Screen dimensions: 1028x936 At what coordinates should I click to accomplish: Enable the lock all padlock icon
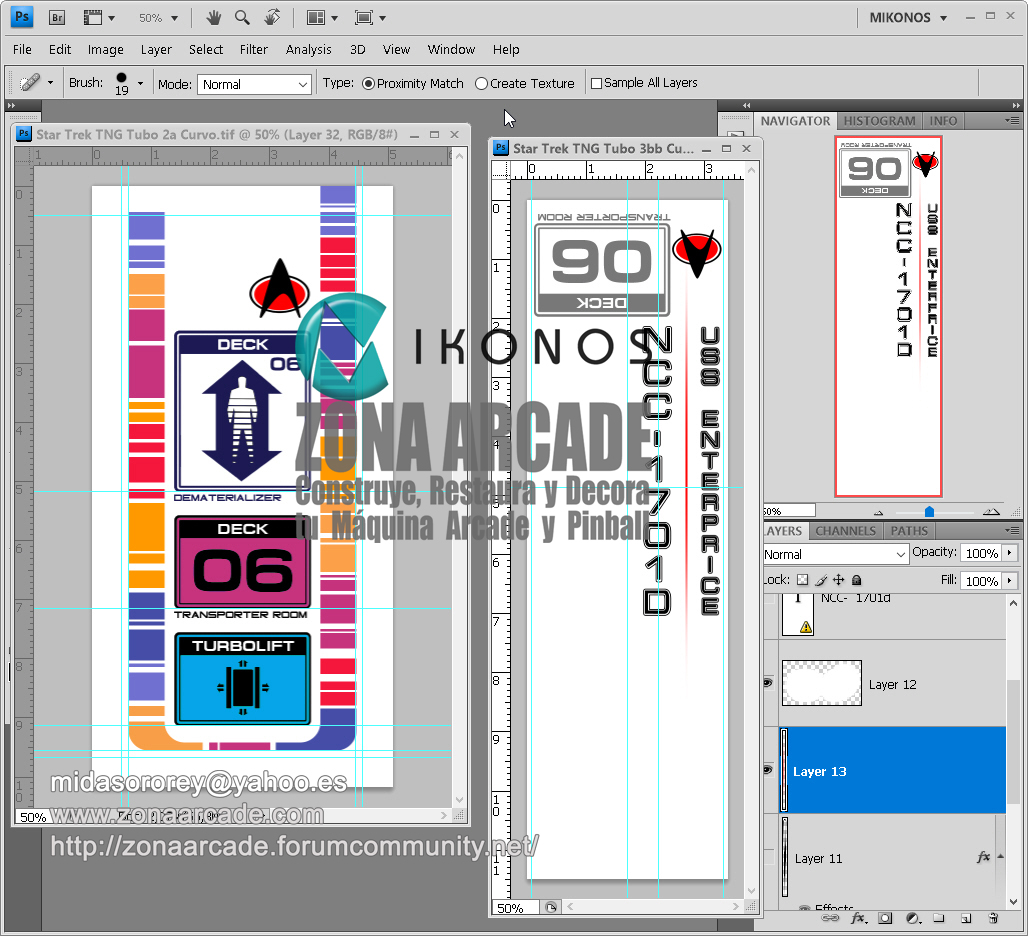tap(857, 580)
